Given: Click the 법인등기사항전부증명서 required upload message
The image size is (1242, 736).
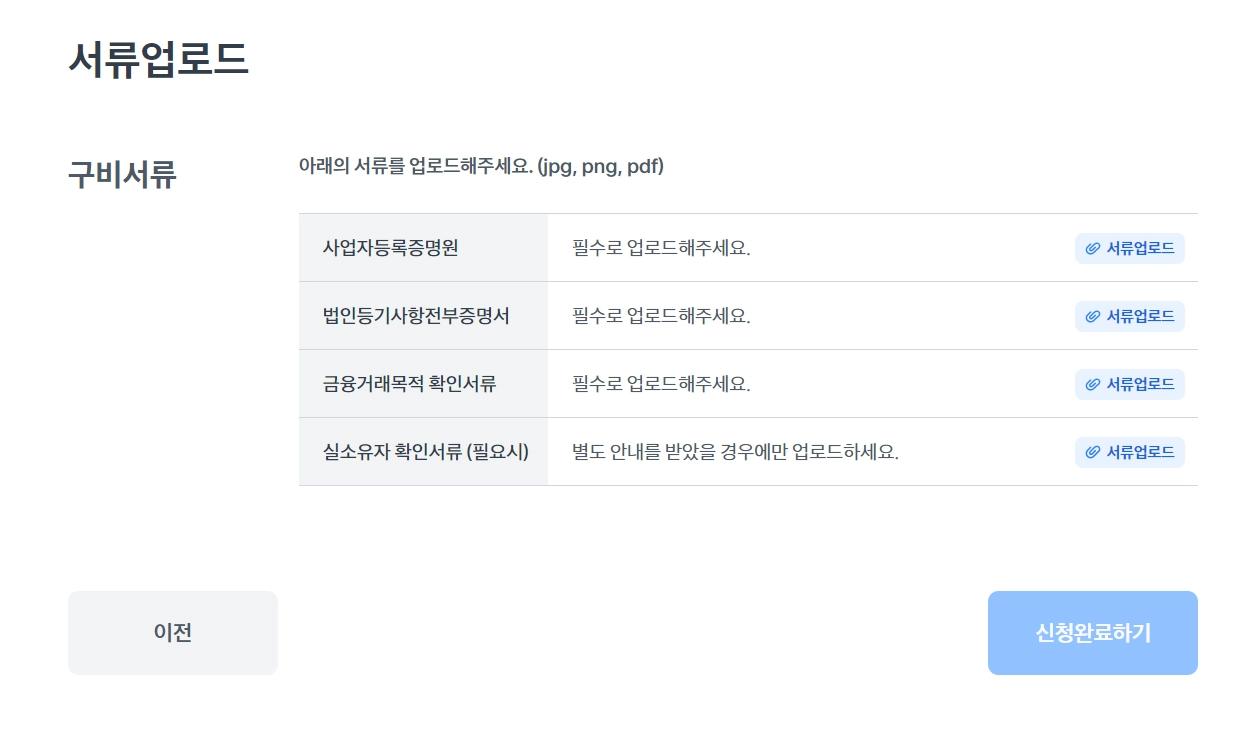Looking at the screenshot, I should coord(661,316).
